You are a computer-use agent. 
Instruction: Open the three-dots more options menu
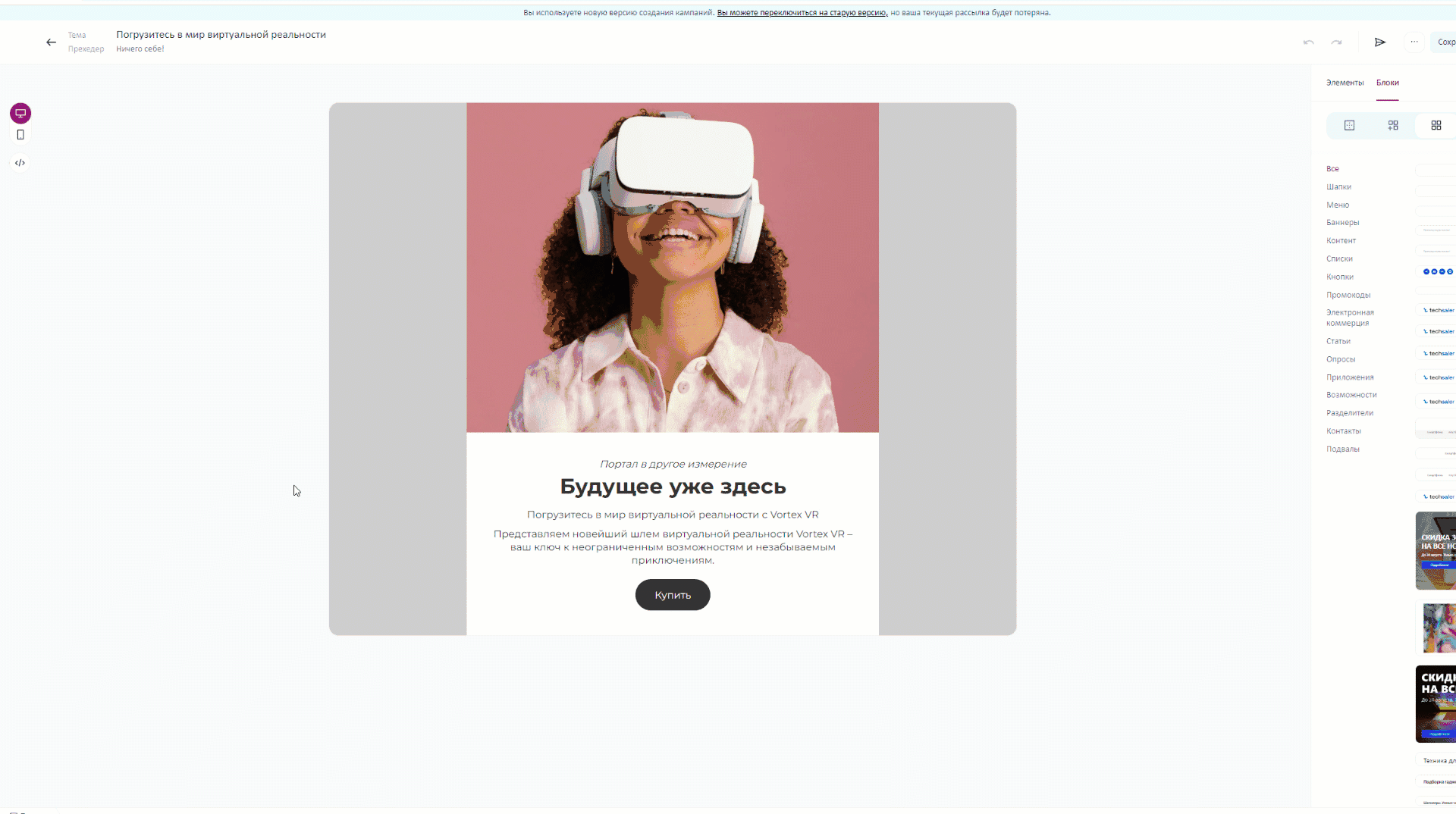tap(1414, 42)
